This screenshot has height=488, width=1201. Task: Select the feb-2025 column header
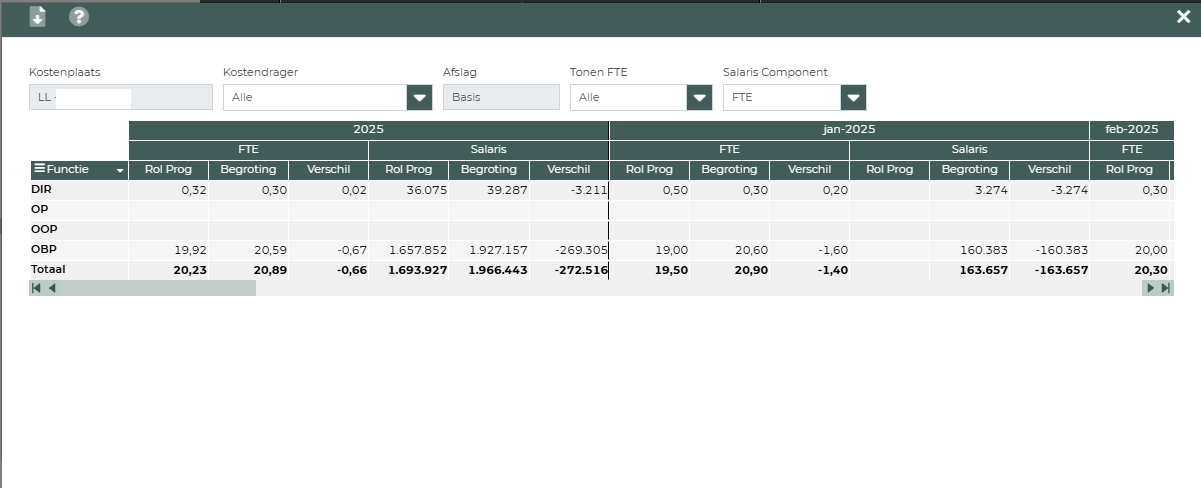click(1131, 130)
